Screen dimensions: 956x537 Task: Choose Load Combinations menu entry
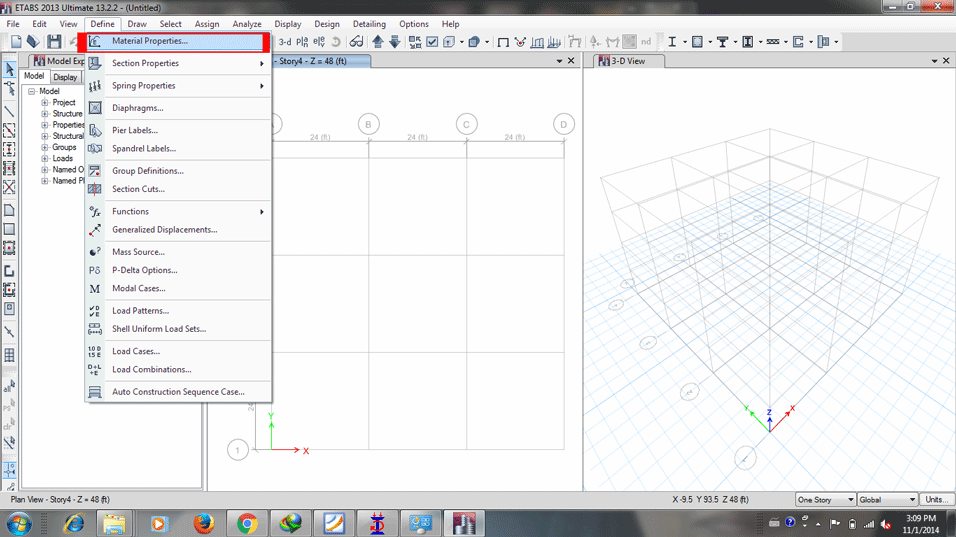pos(177,369)
